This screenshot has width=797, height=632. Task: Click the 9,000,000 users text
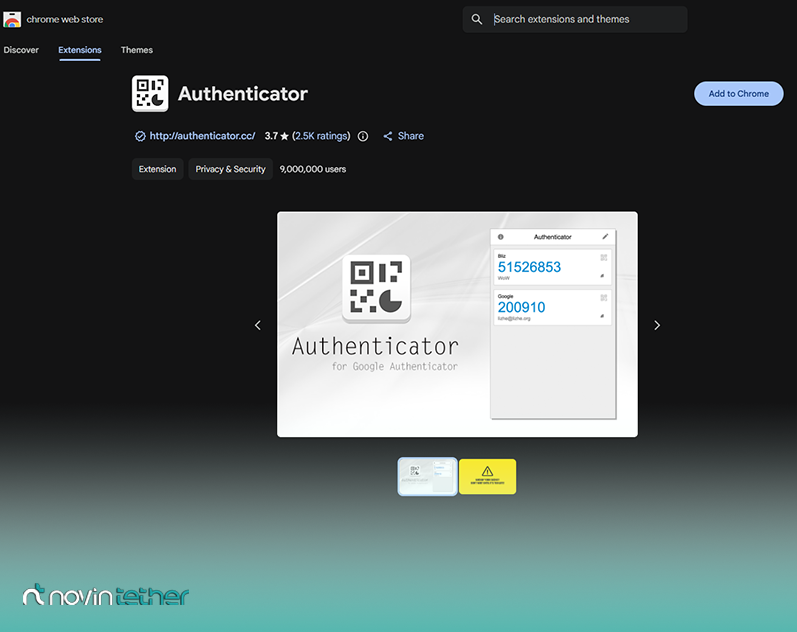[x=313, y=169]
